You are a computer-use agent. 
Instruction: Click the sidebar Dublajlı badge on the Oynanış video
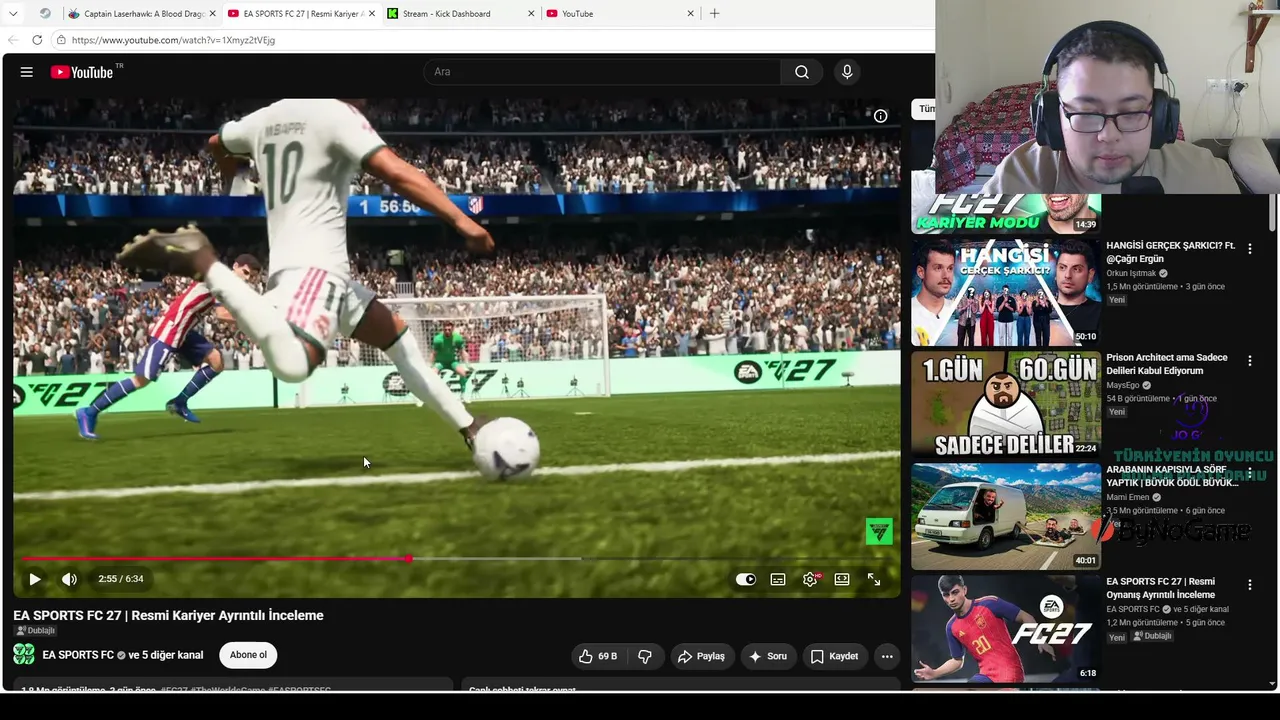coord(1153,637)
